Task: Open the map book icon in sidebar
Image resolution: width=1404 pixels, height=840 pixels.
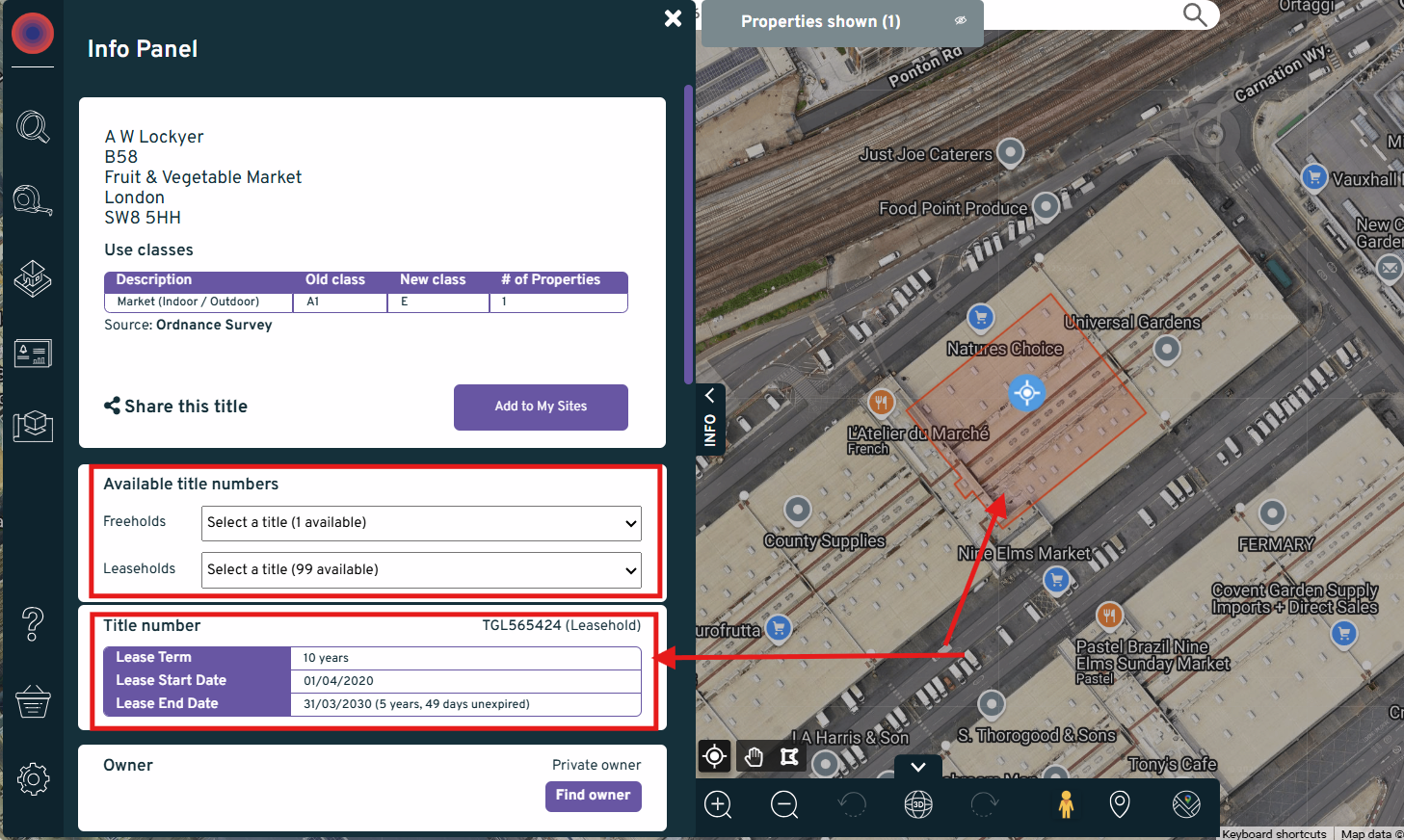Action: [x=33, y=425]
